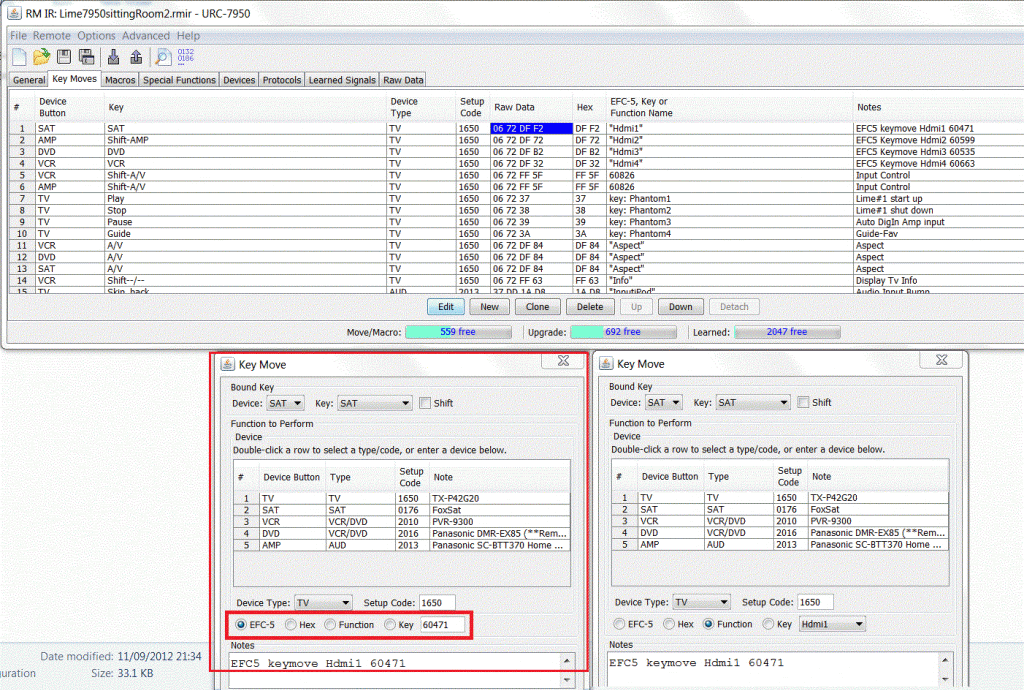The height and width of the screenshot is (690, 1024).
Task: Enable Shift checkbox in left Key Move dialog
Action: tap(426, 403)
